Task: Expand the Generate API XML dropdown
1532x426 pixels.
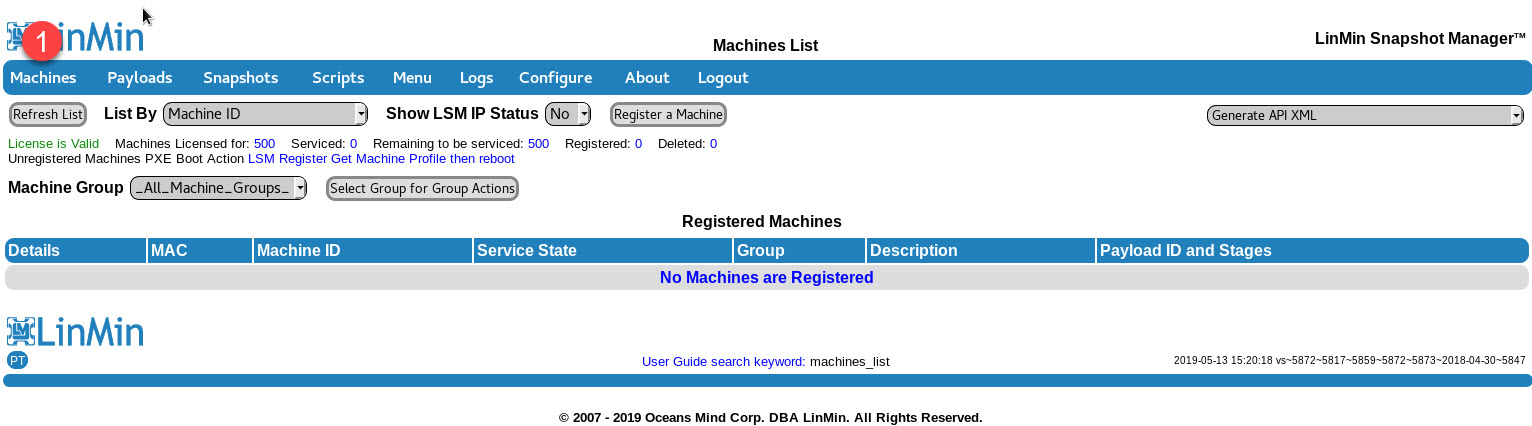Action: tap(1365, 115)
